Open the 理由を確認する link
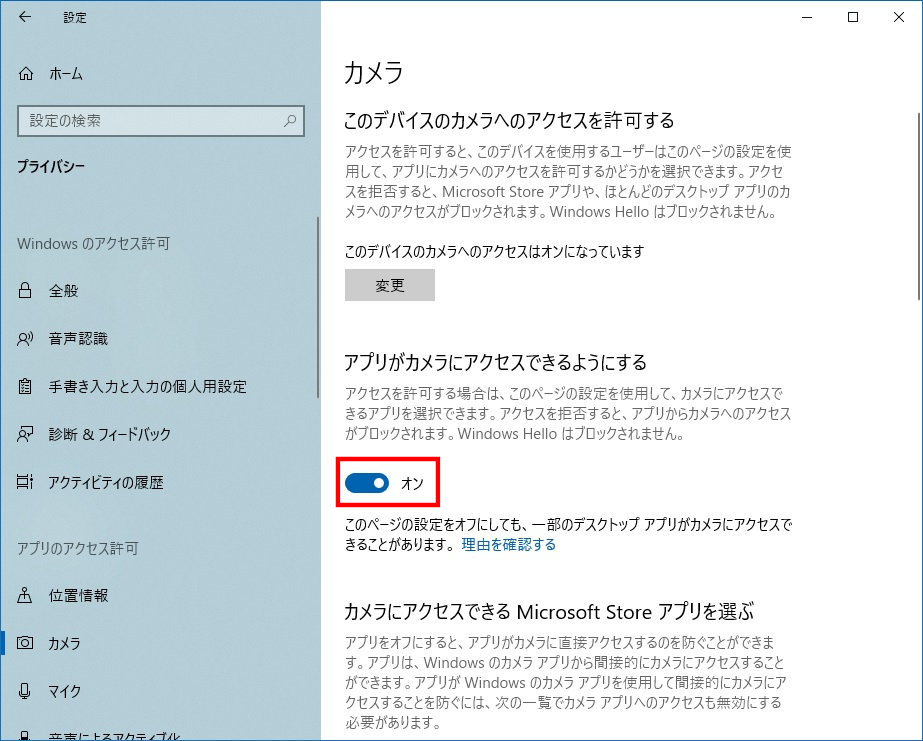The width and height of the screenshot is (923, 741). (x=508, y=545)
